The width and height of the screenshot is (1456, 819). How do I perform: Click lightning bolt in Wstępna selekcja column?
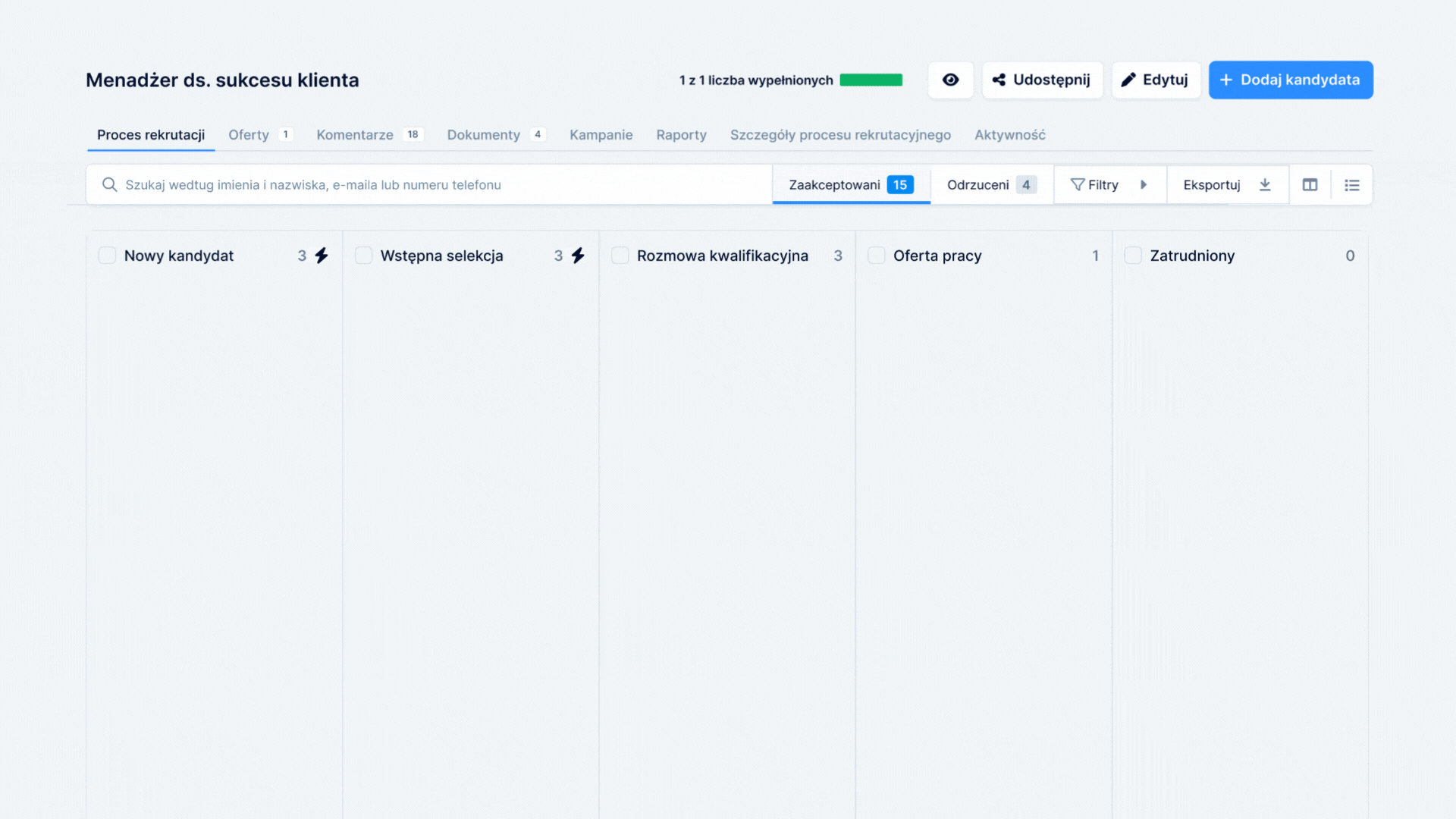tap(578, 256)
